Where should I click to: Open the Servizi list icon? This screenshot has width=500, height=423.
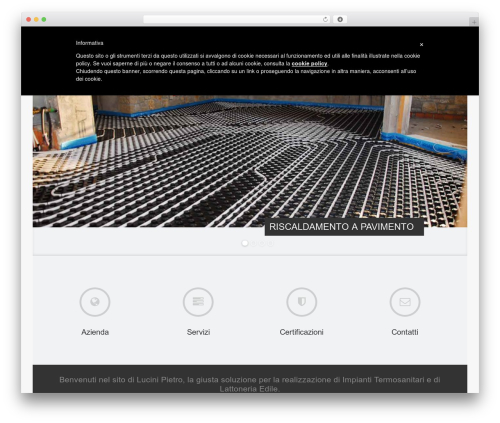[198, 302]
